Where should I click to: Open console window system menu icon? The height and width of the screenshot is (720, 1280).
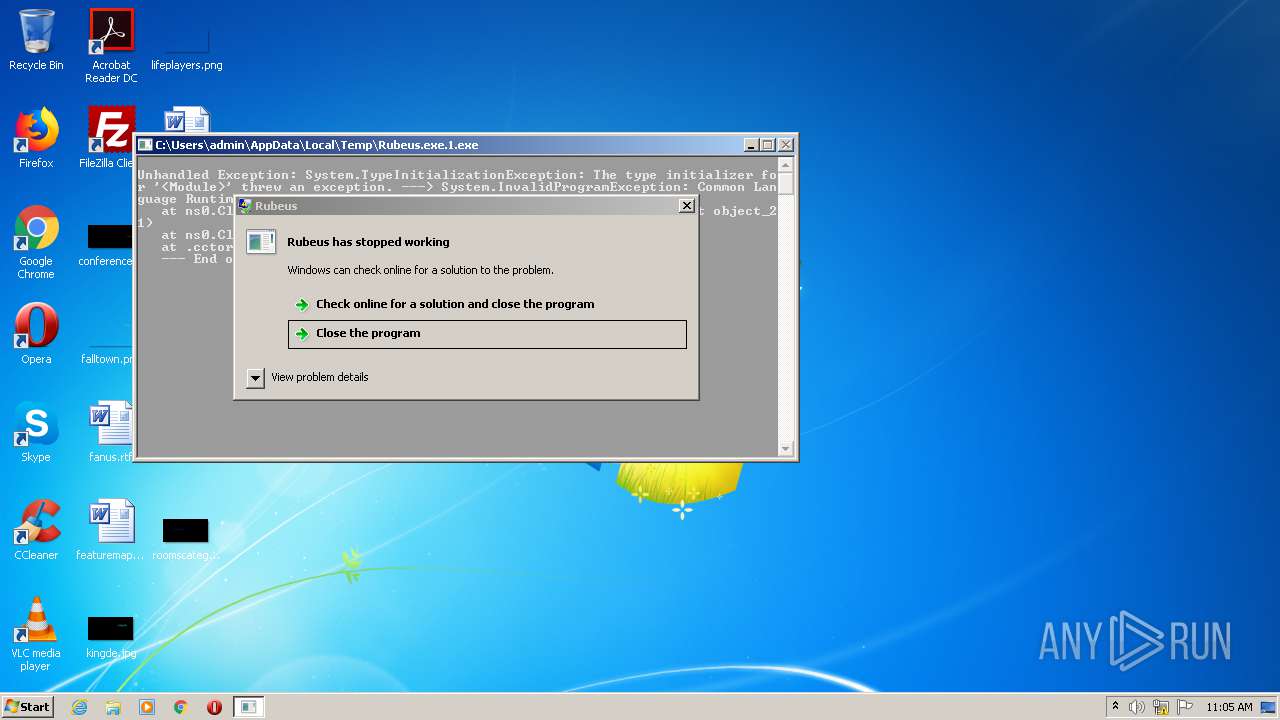click(x=145, y=145)
